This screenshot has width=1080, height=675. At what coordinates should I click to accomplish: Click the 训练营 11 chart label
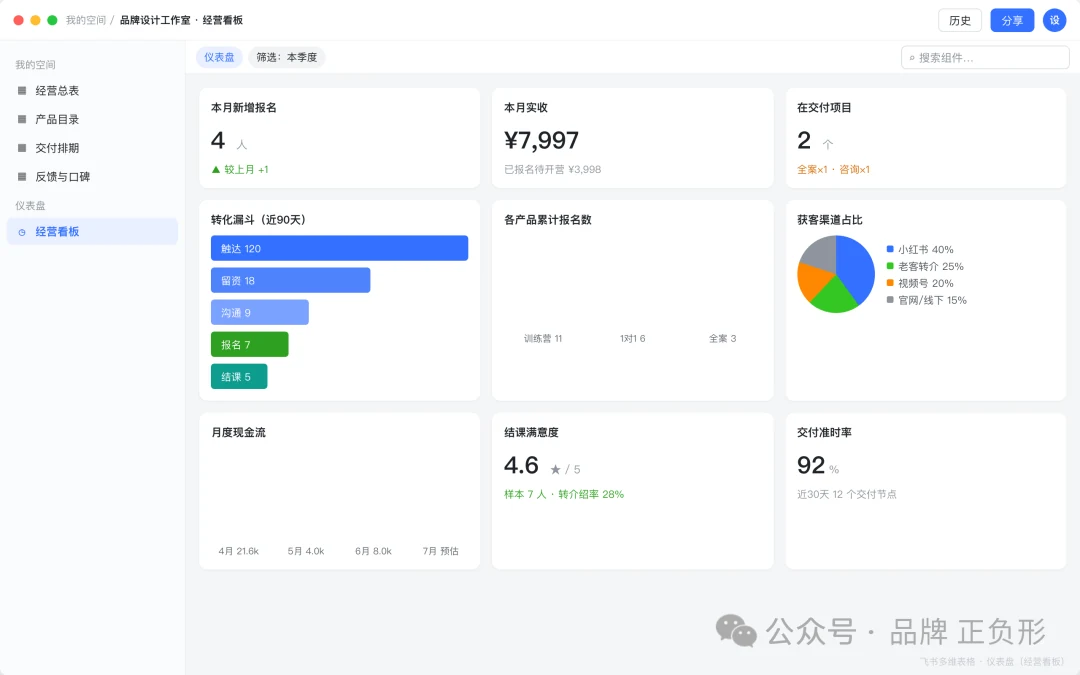point(543,338)
